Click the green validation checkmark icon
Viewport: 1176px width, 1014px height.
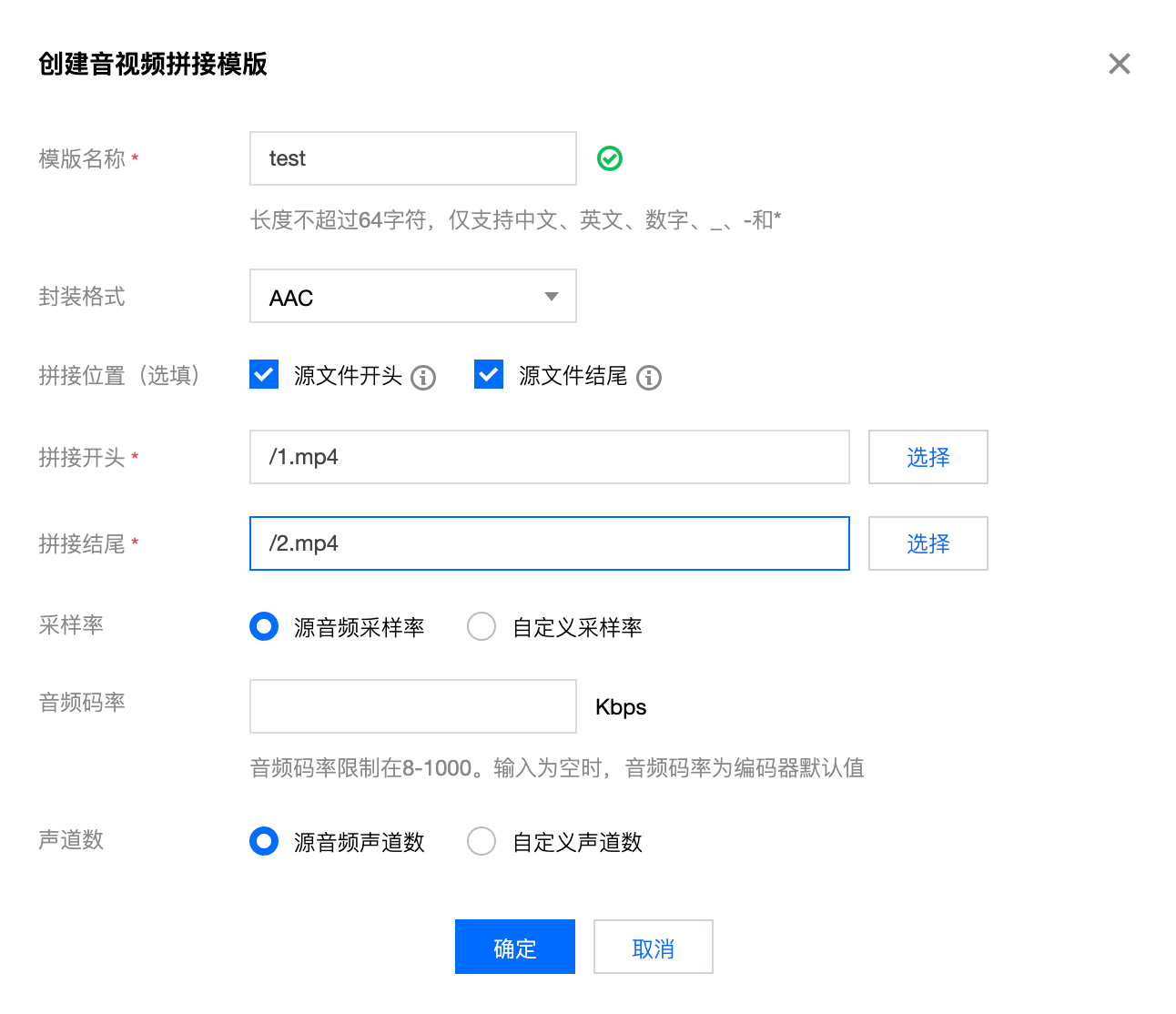(x=610, y=158)
